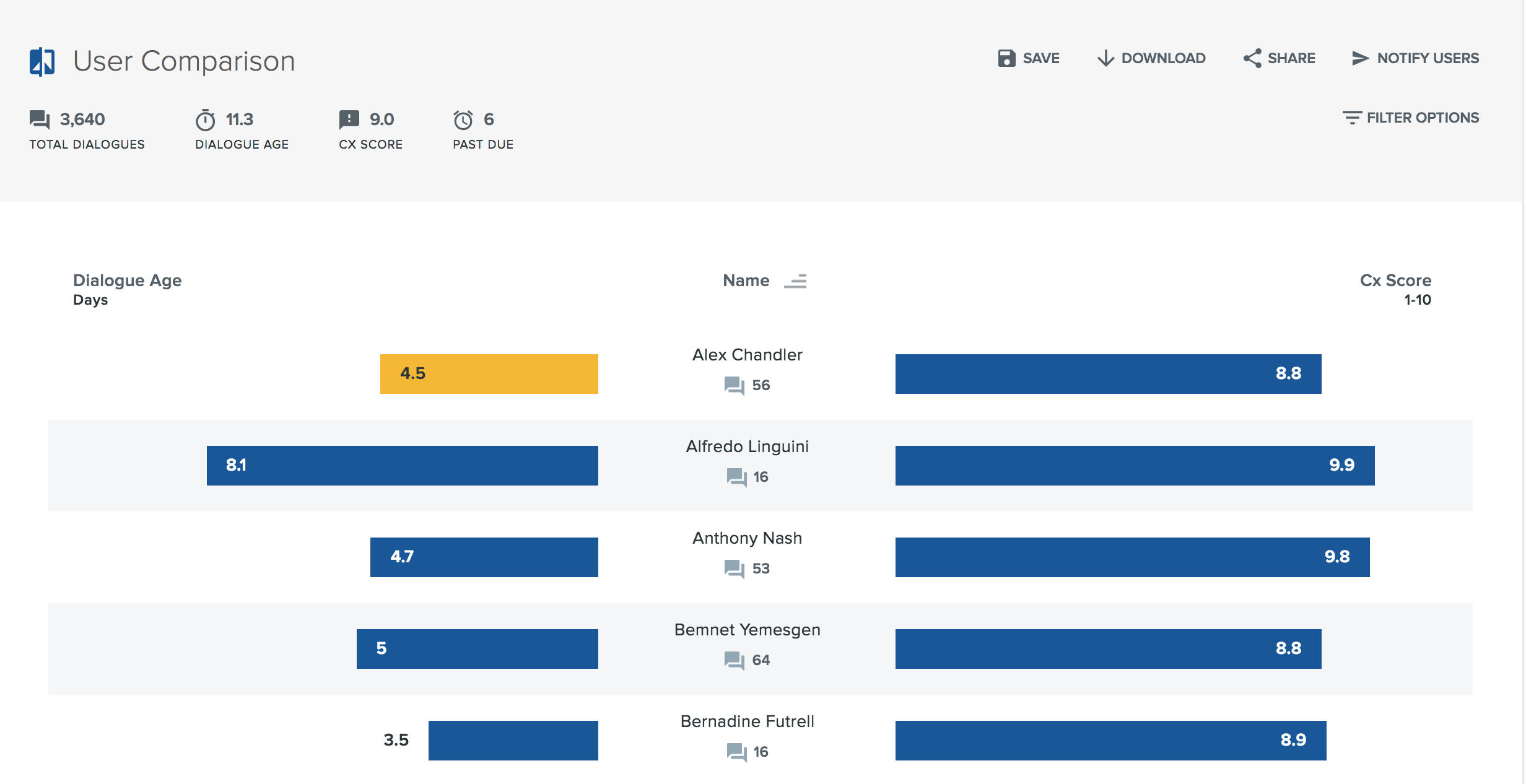
Task: Select Bemnet Yemesgen's name
Action: coord(747,630)
